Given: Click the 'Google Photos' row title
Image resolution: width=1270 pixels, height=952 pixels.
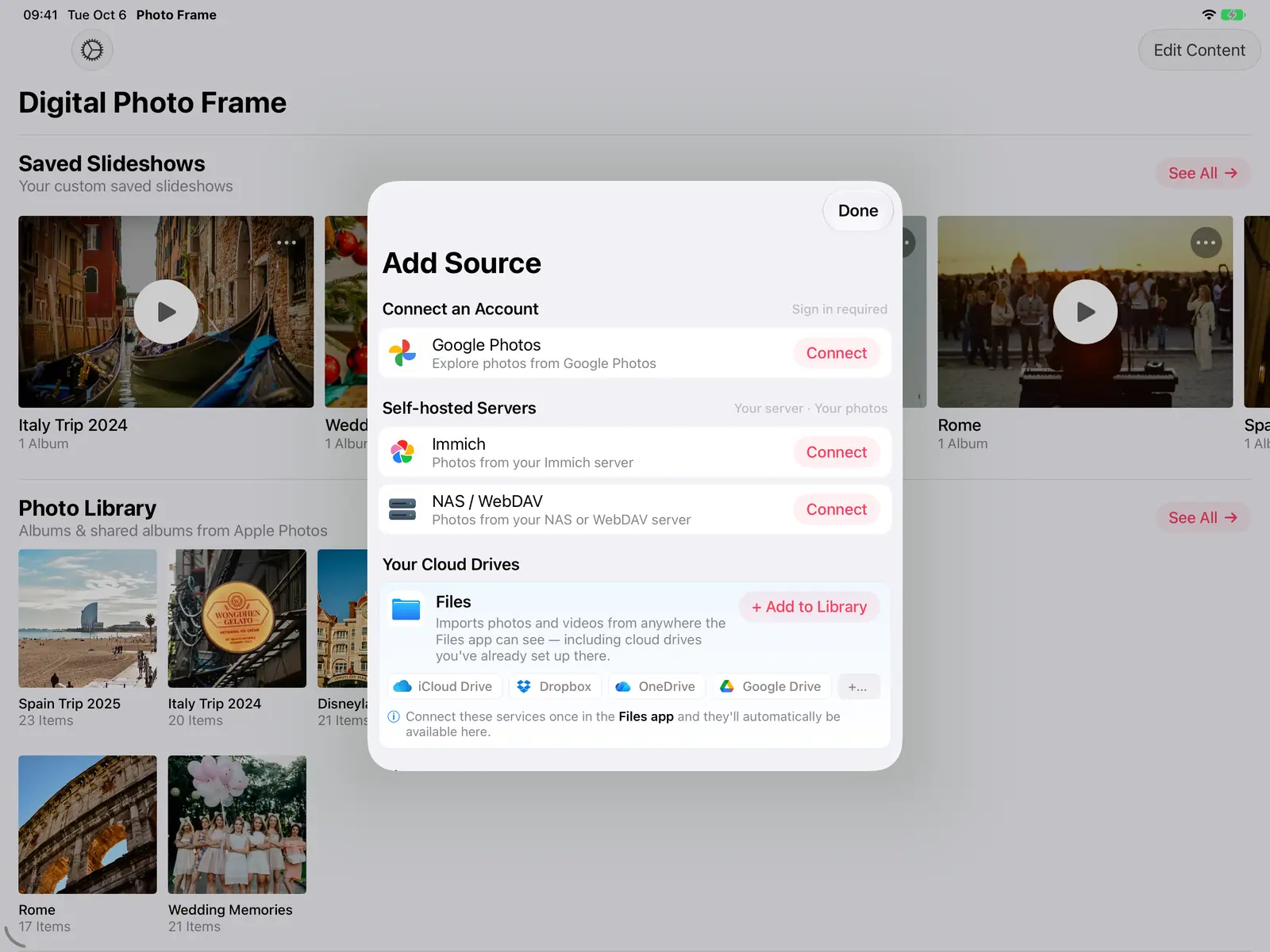Looking at the screenshot, I should pyautogui.click(x=486, y=345).
